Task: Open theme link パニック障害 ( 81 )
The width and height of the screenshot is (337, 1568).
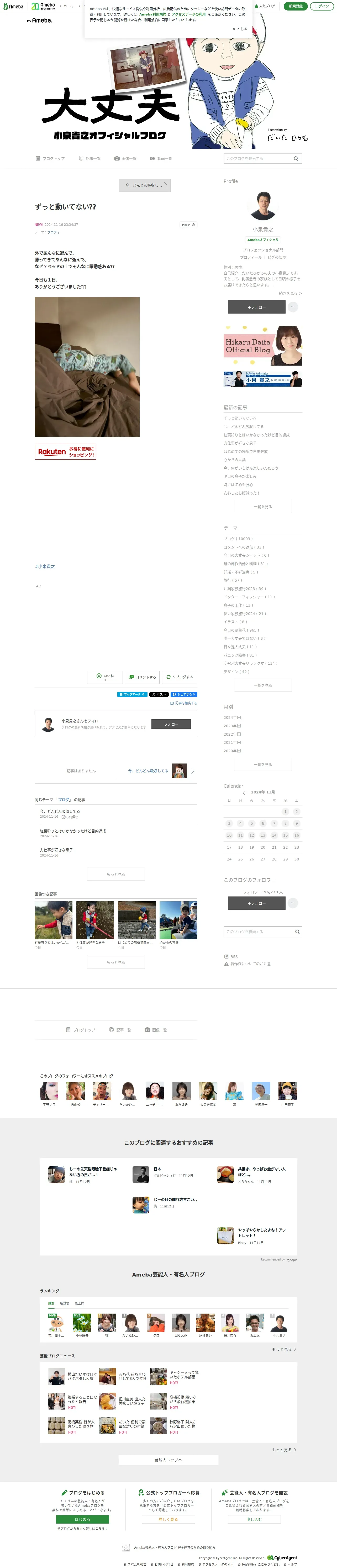Action: click(x=240, y=655)
